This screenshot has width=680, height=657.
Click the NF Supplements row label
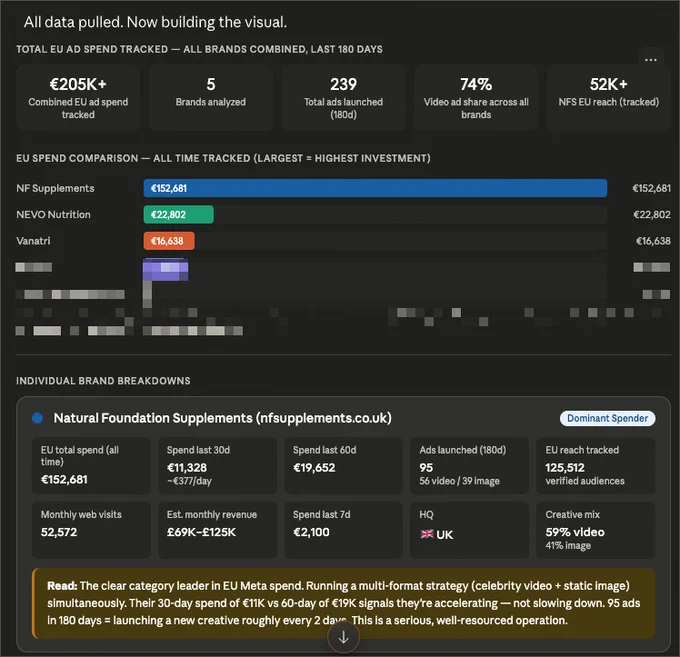pos(55,188)
